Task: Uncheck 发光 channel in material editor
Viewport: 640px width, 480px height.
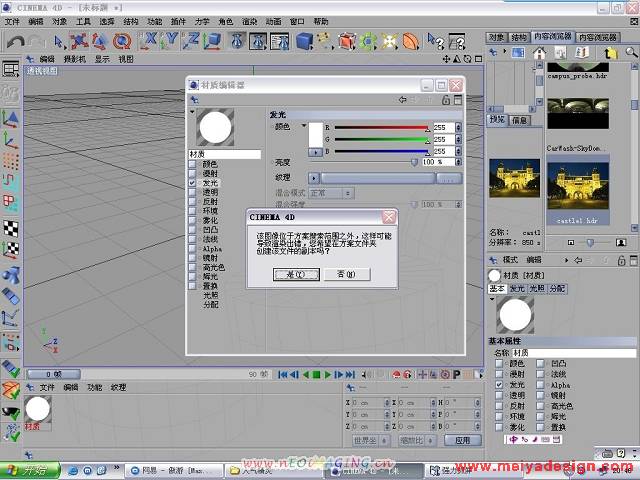Action: pyautogui.click(x=192, y=183)
